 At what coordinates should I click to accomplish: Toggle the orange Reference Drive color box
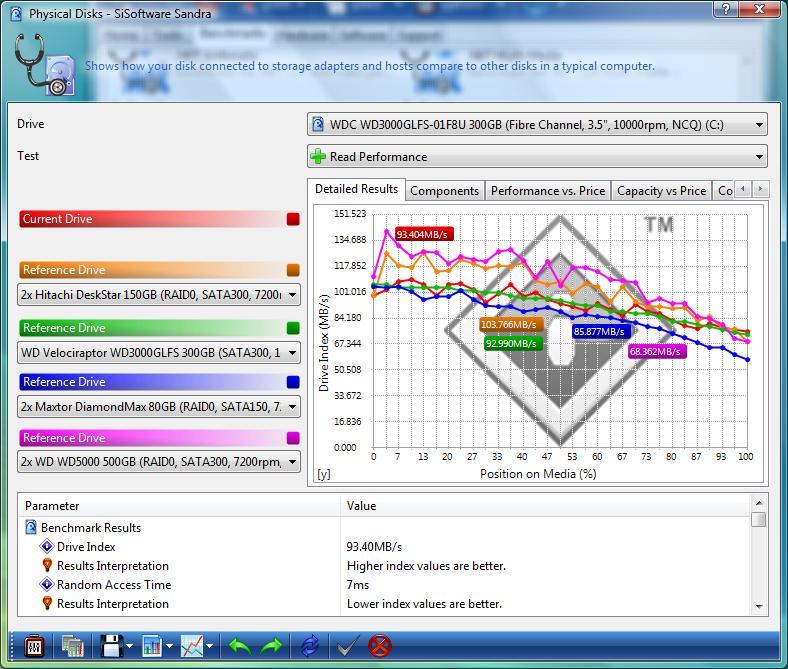click(x=293, y=270)
